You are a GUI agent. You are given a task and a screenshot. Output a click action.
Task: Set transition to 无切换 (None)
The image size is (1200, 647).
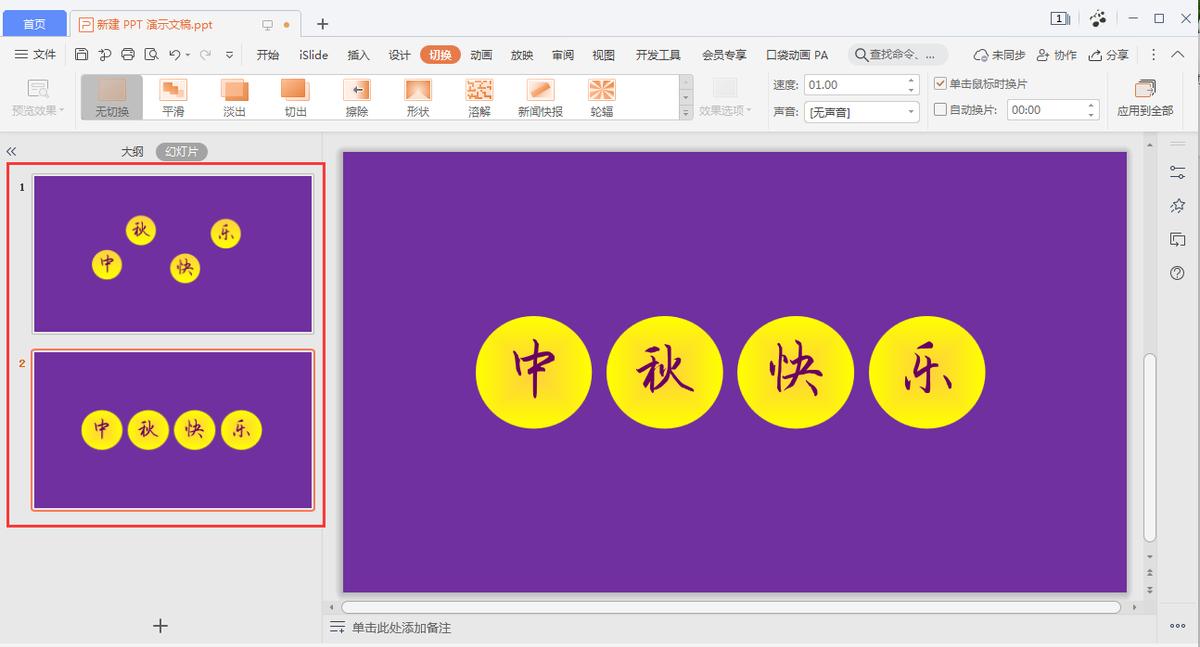click(x=112, y=97)
